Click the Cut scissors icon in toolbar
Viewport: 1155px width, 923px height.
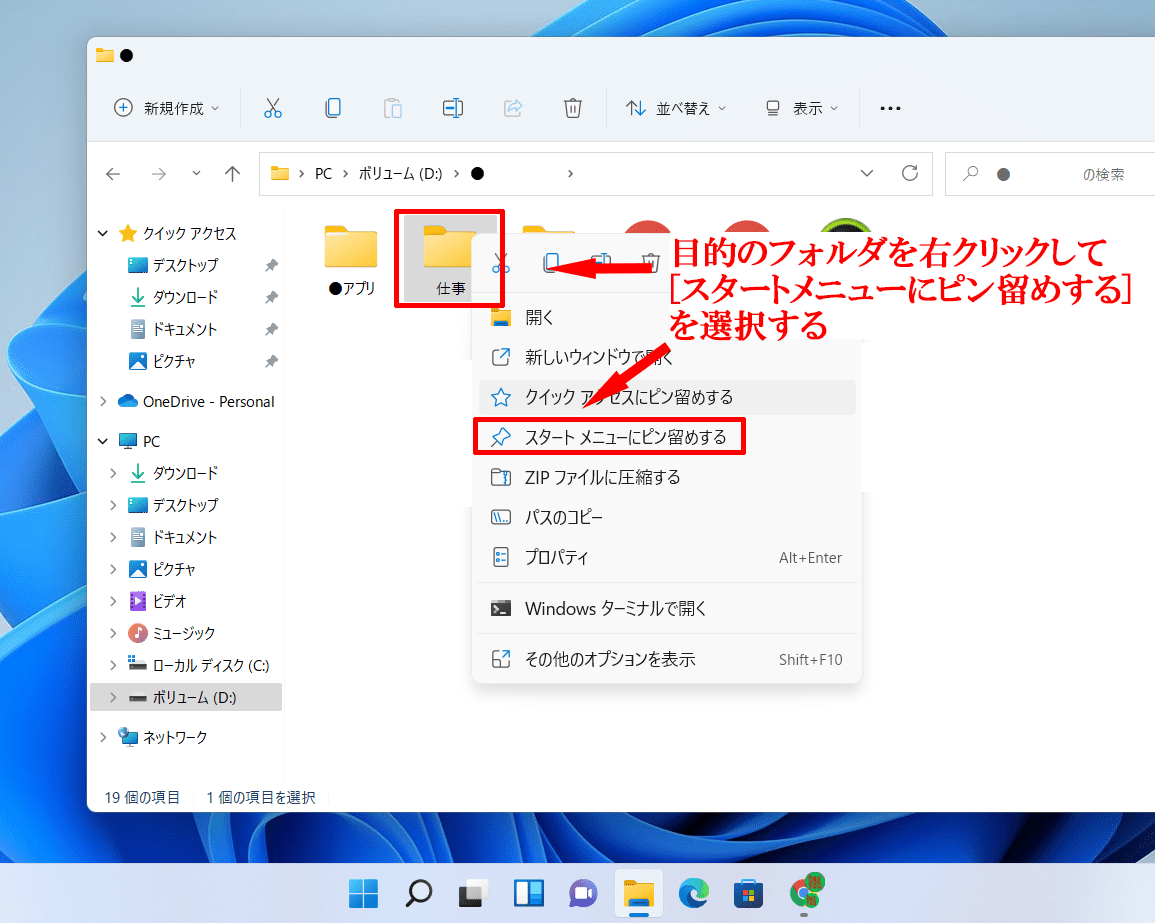coord(273,108)
